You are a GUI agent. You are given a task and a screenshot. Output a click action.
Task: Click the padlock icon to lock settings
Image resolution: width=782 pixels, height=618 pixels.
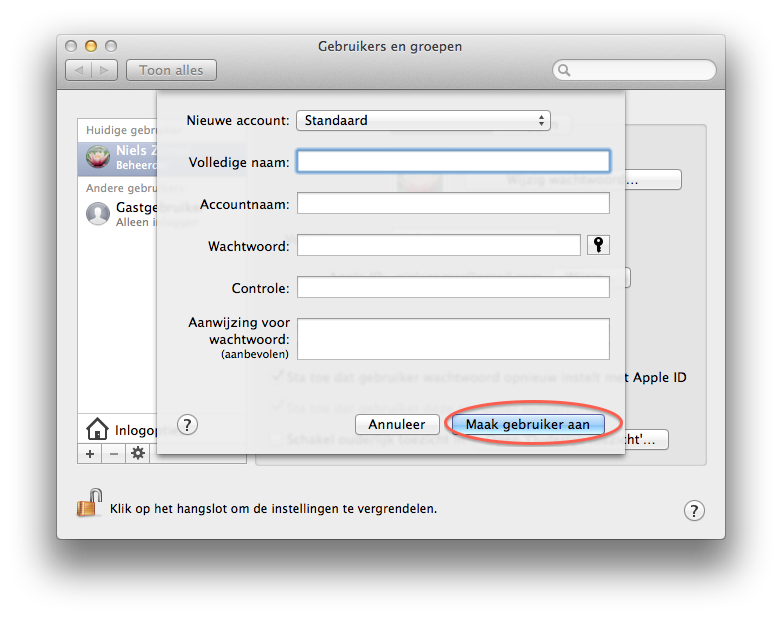[x=90, y=503]
